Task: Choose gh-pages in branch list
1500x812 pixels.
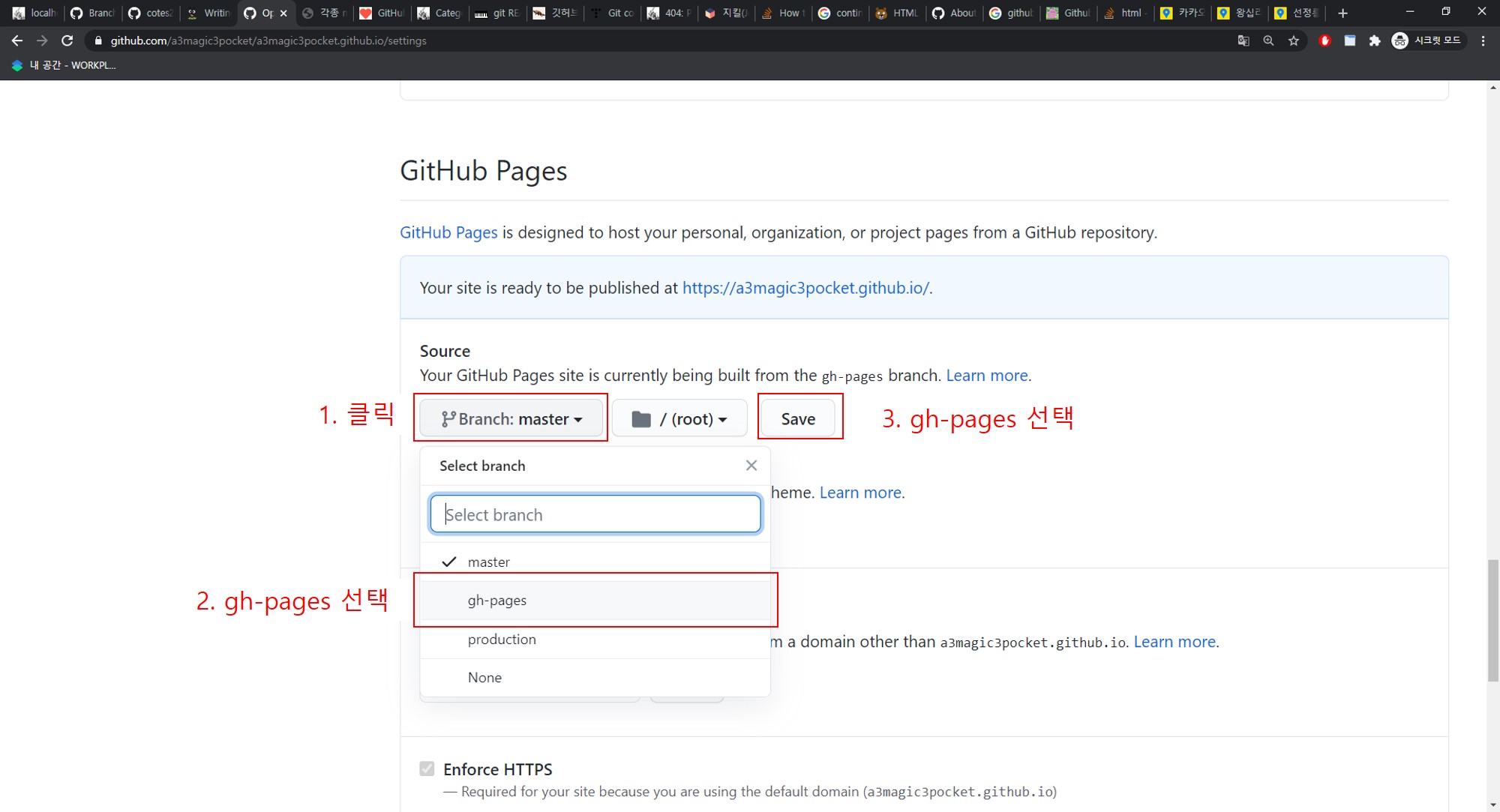Action: pyautogui.click(x=595, y=601)
